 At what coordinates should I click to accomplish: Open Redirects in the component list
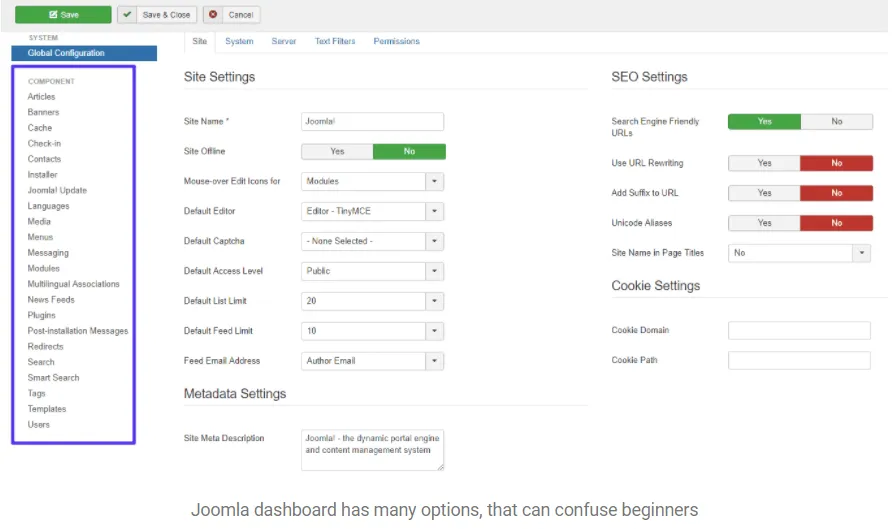(46, 346)
